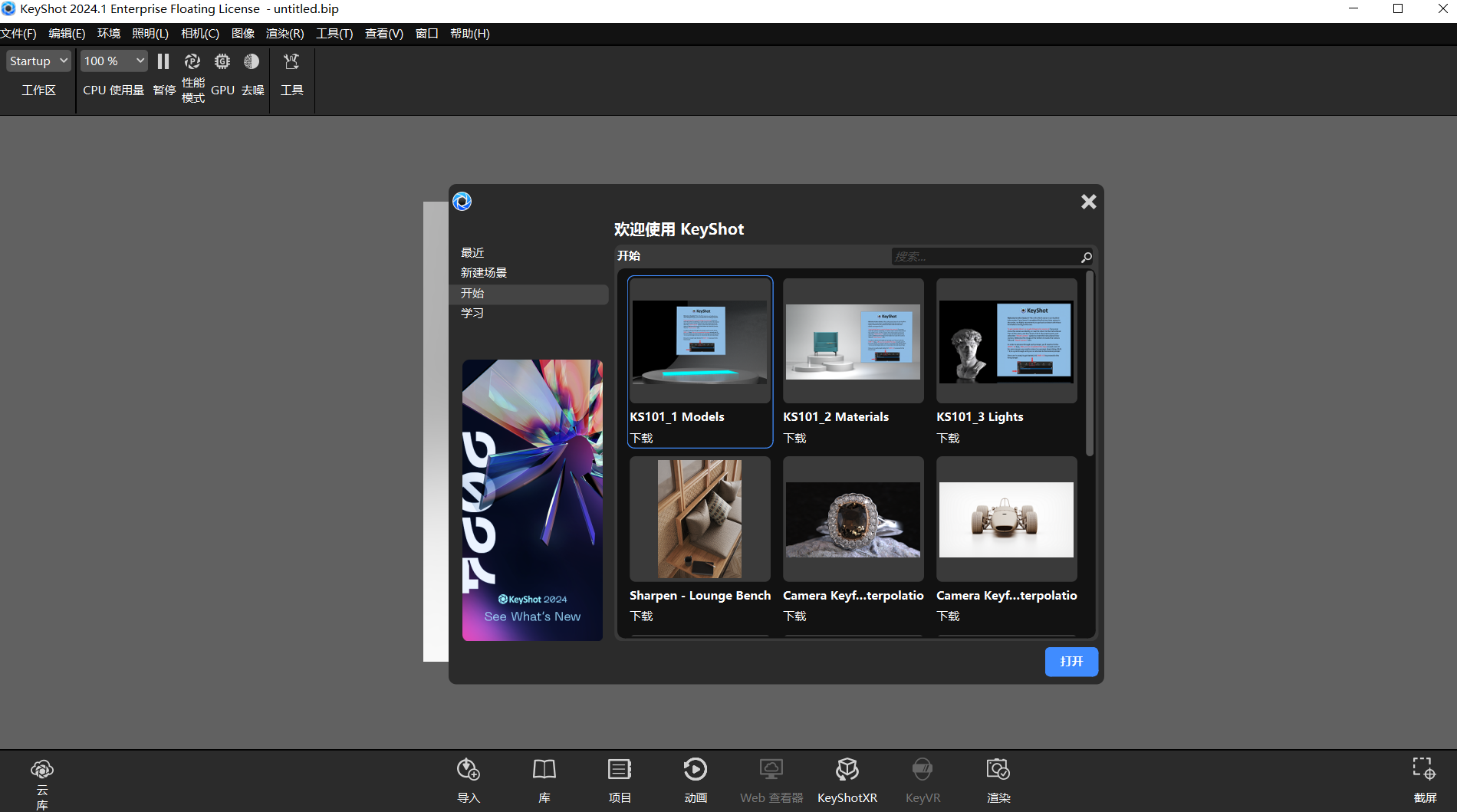Screen dimensions: 1457x812
Task: Click Download under Sharpen - Lounge Bench
Action: (642, 616)
